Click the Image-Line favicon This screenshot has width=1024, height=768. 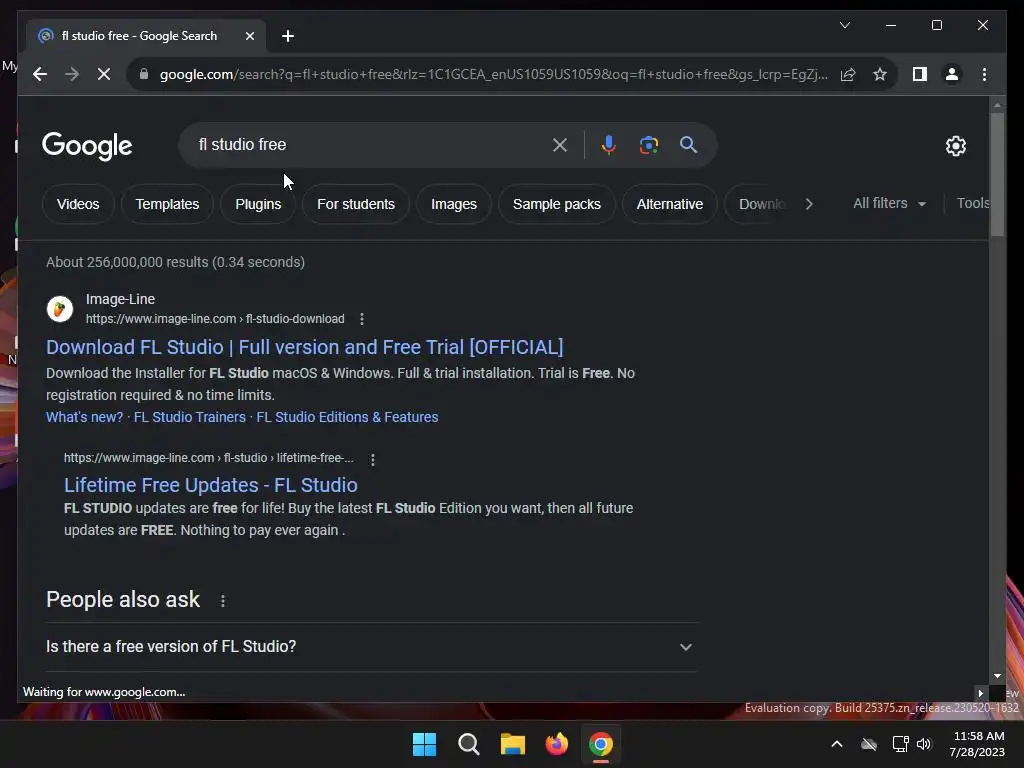click(59, 309)
